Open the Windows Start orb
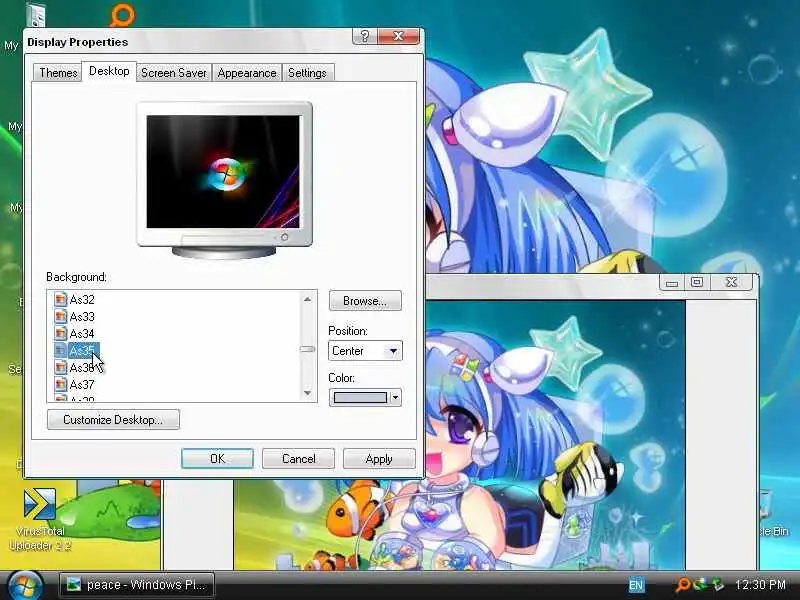Image resolution: width=800 pixels, height=600 pixels. coord(25,586)
